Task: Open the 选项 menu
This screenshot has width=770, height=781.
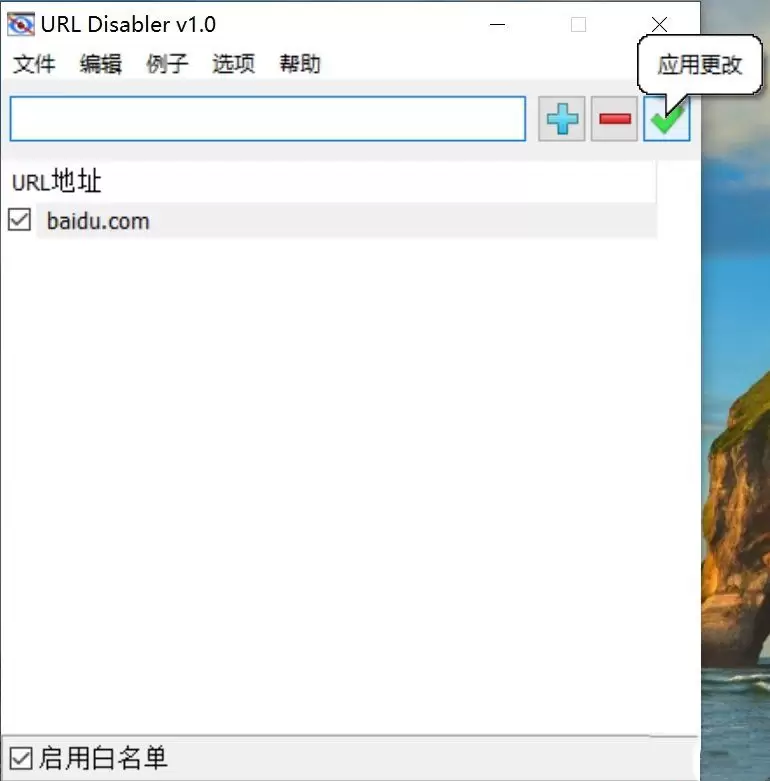Action: pyautogui.click(x=234, y=64)
